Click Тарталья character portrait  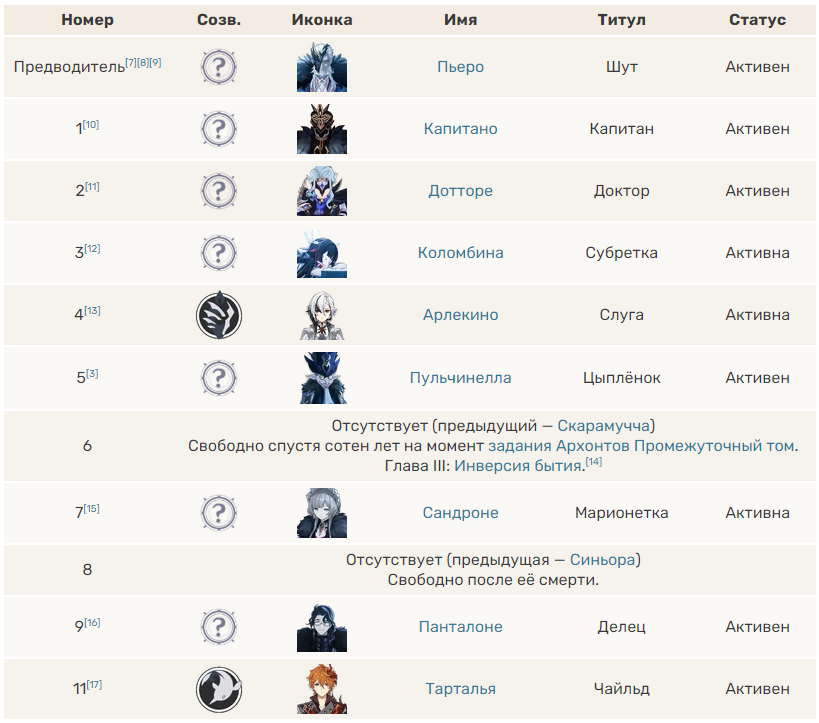[x=322, y=689]
